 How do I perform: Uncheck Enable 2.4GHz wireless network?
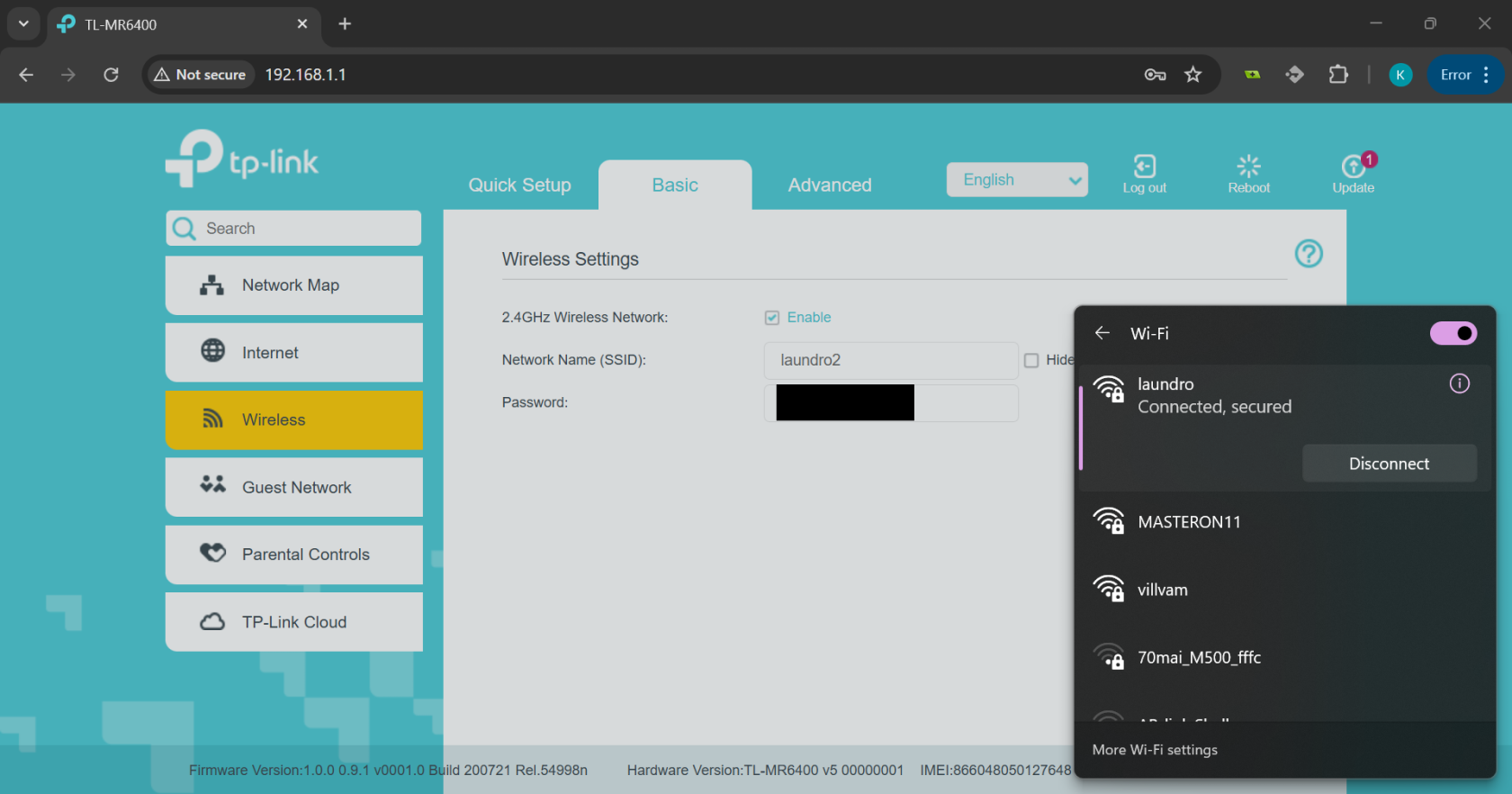click(x=771, y=318)
